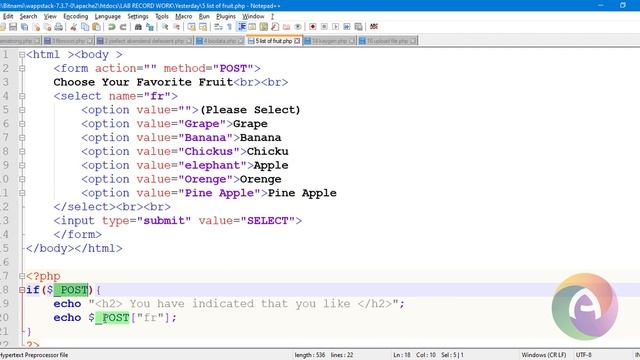The height and width of the screenshot is (360, 640).
Task: Open the Run menu
Action: coord(204,16)
